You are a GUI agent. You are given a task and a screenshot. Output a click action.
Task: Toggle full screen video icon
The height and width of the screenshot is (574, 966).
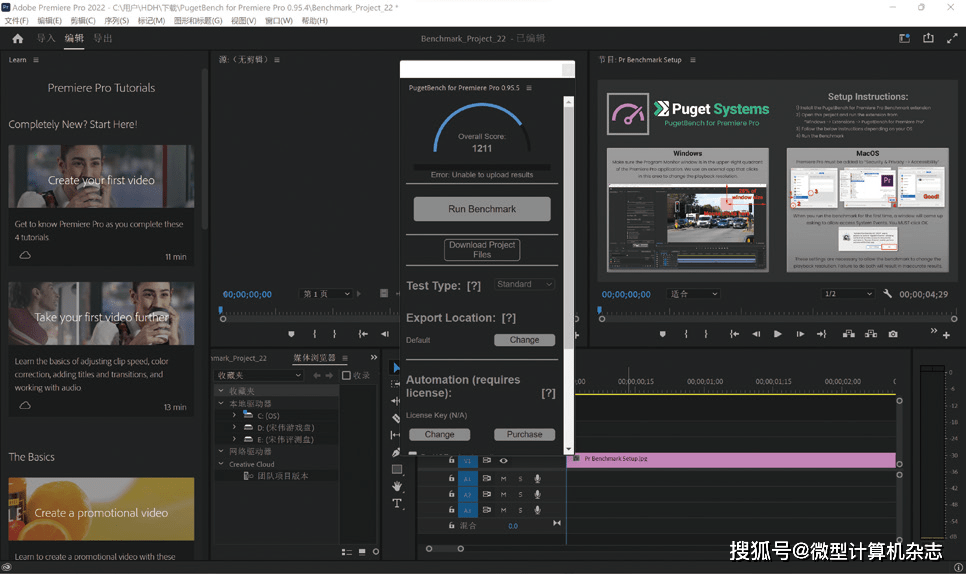952,38
